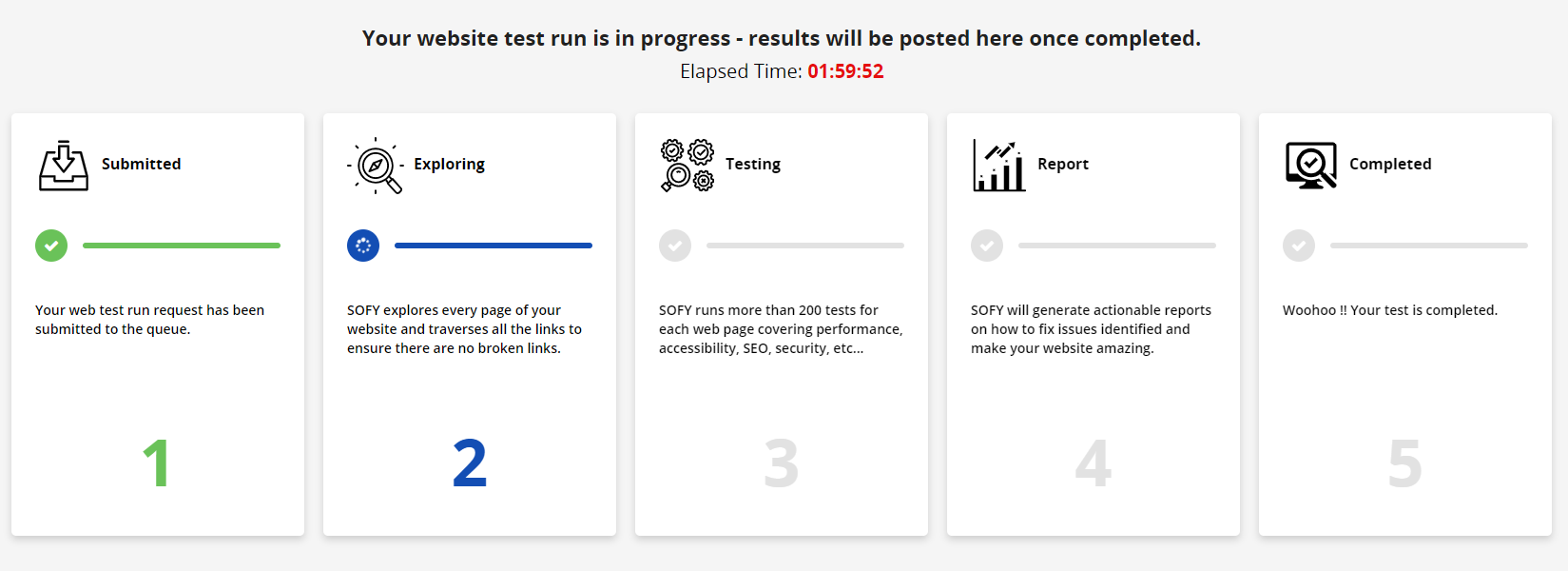Viewport: 1568px width, 571px height.
Task: Select the grey step number 3
Action: click(782, 463)
